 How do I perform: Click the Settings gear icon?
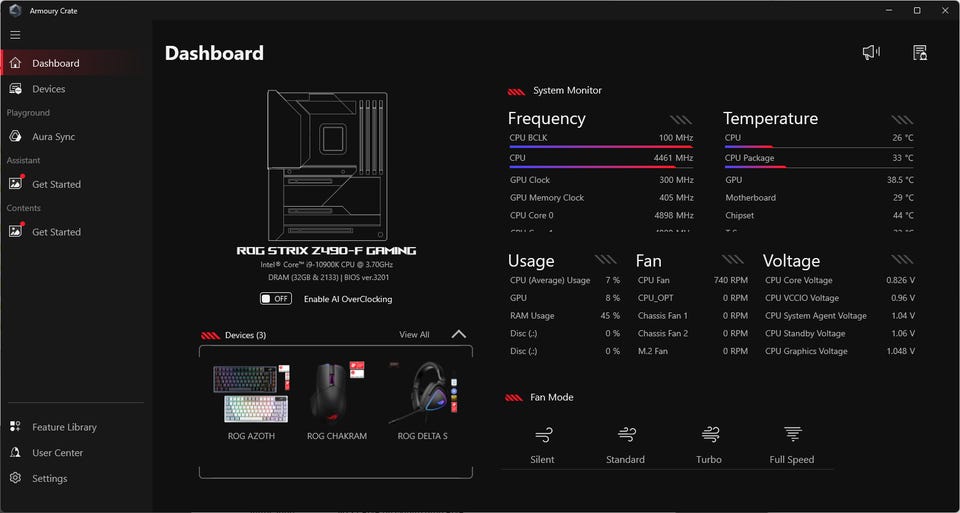click(15, 478)
